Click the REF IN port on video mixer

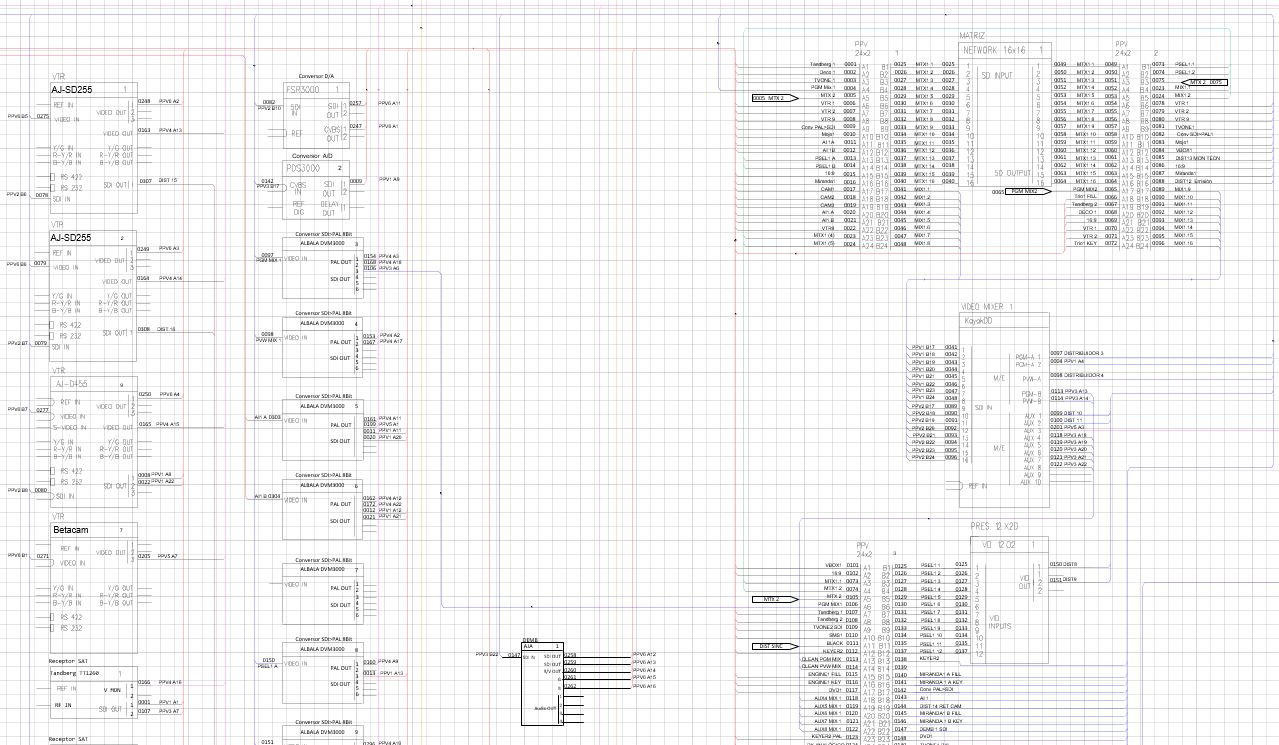pos(979,486)
